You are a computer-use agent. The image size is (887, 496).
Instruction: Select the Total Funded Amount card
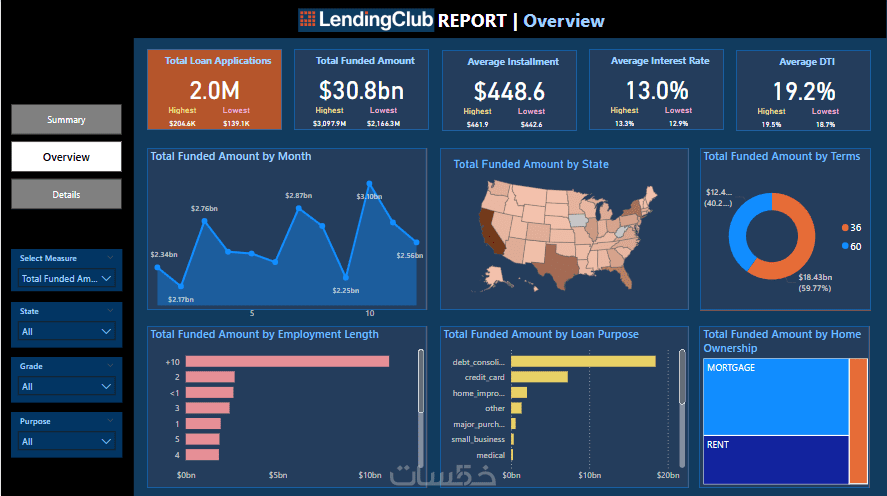pos(361,89)
